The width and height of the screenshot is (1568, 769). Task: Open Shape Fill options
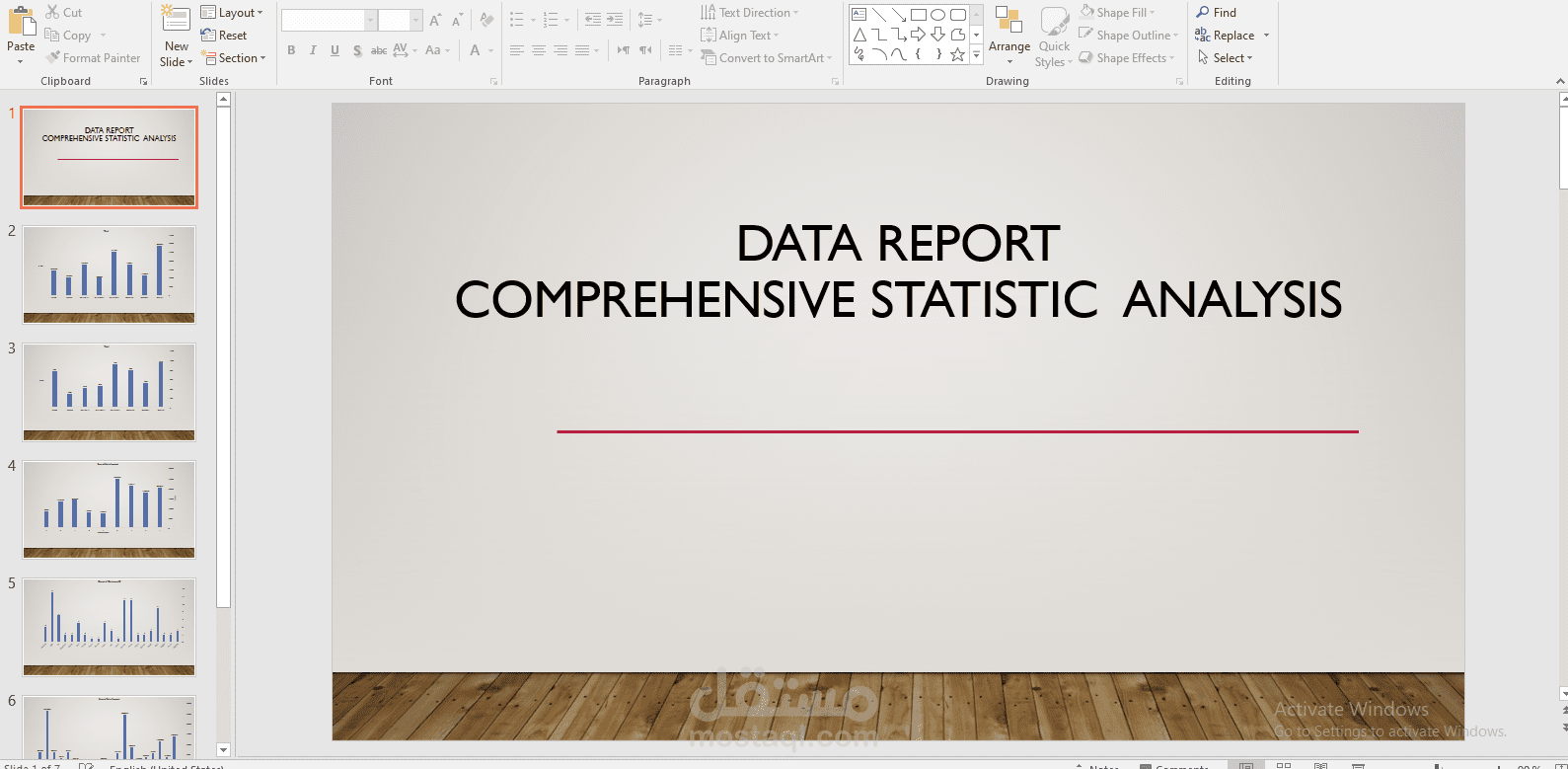[1117, 13]
